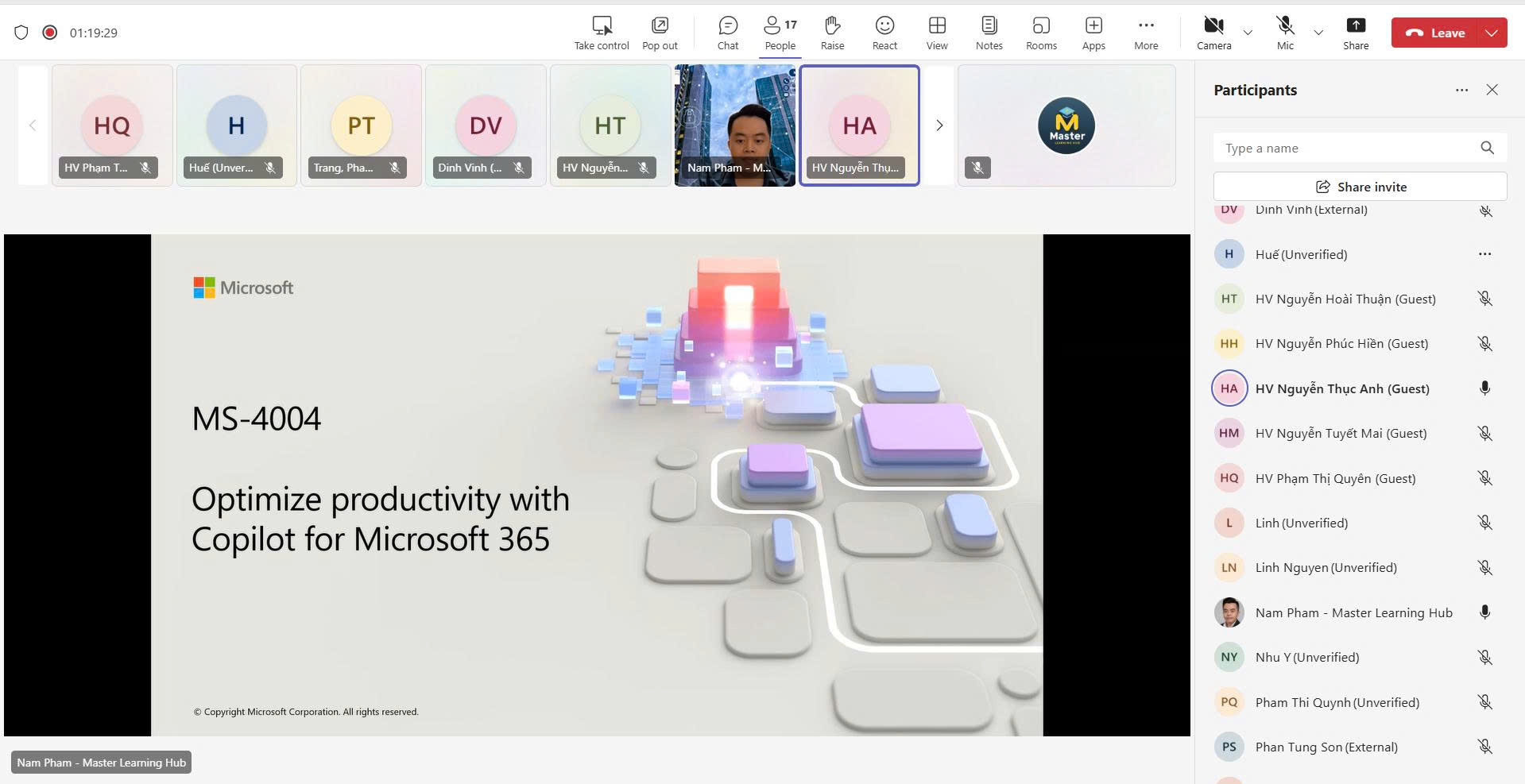The image size is (1525, 784).
Task: Open breakout Rooms
Action: 1041,33
